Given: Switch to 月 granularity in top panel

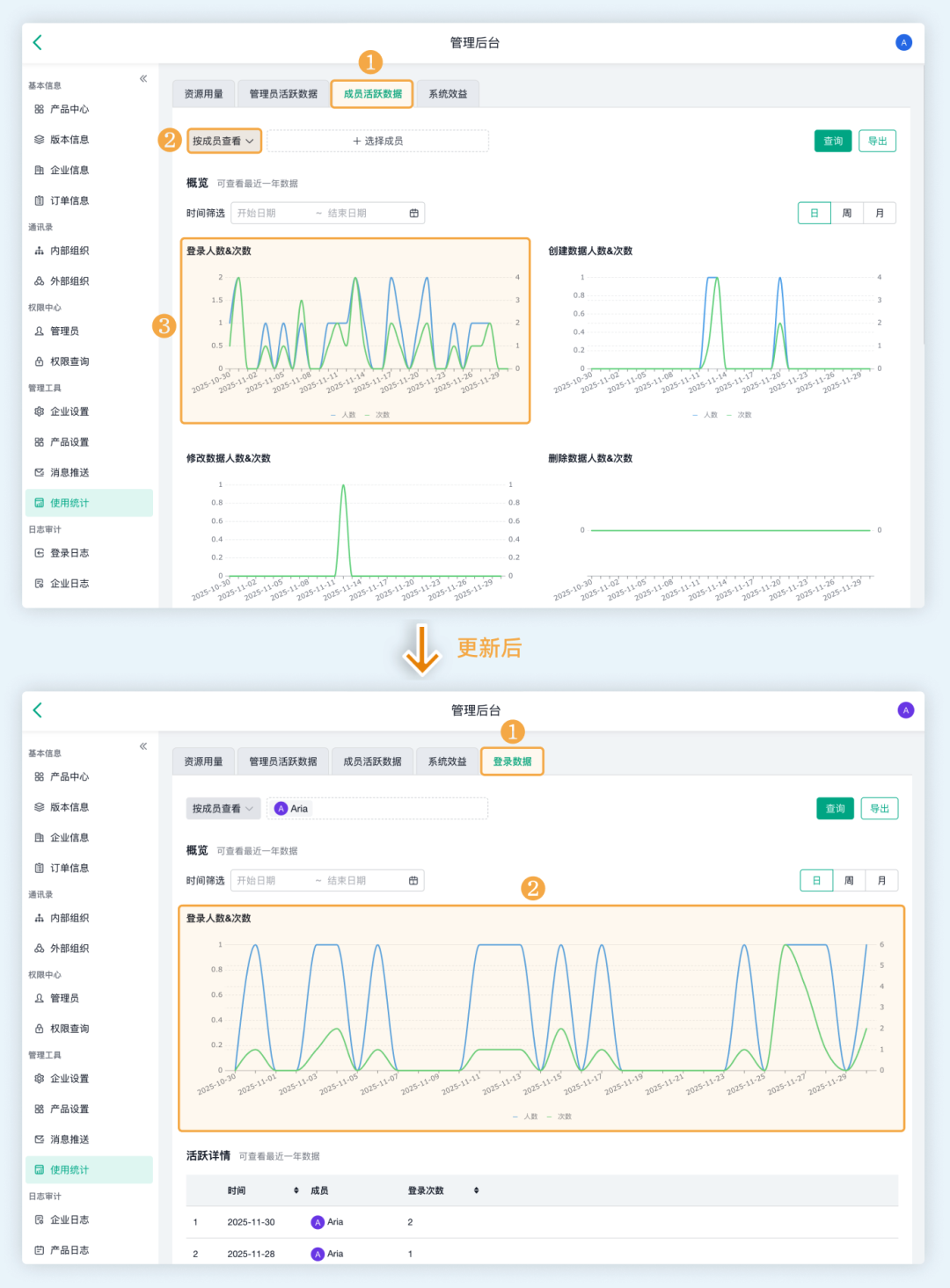Looking at the screenshot, I should pos(880,214).
